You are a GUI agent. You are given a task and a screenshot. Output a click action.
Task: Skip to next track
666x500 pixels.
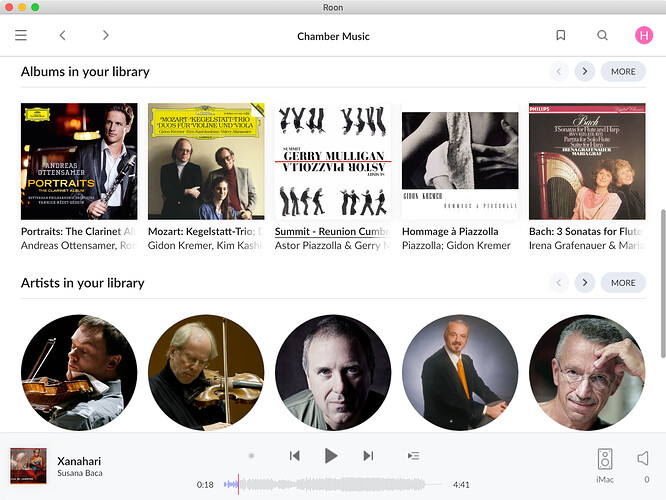click(x=368, y=456)
